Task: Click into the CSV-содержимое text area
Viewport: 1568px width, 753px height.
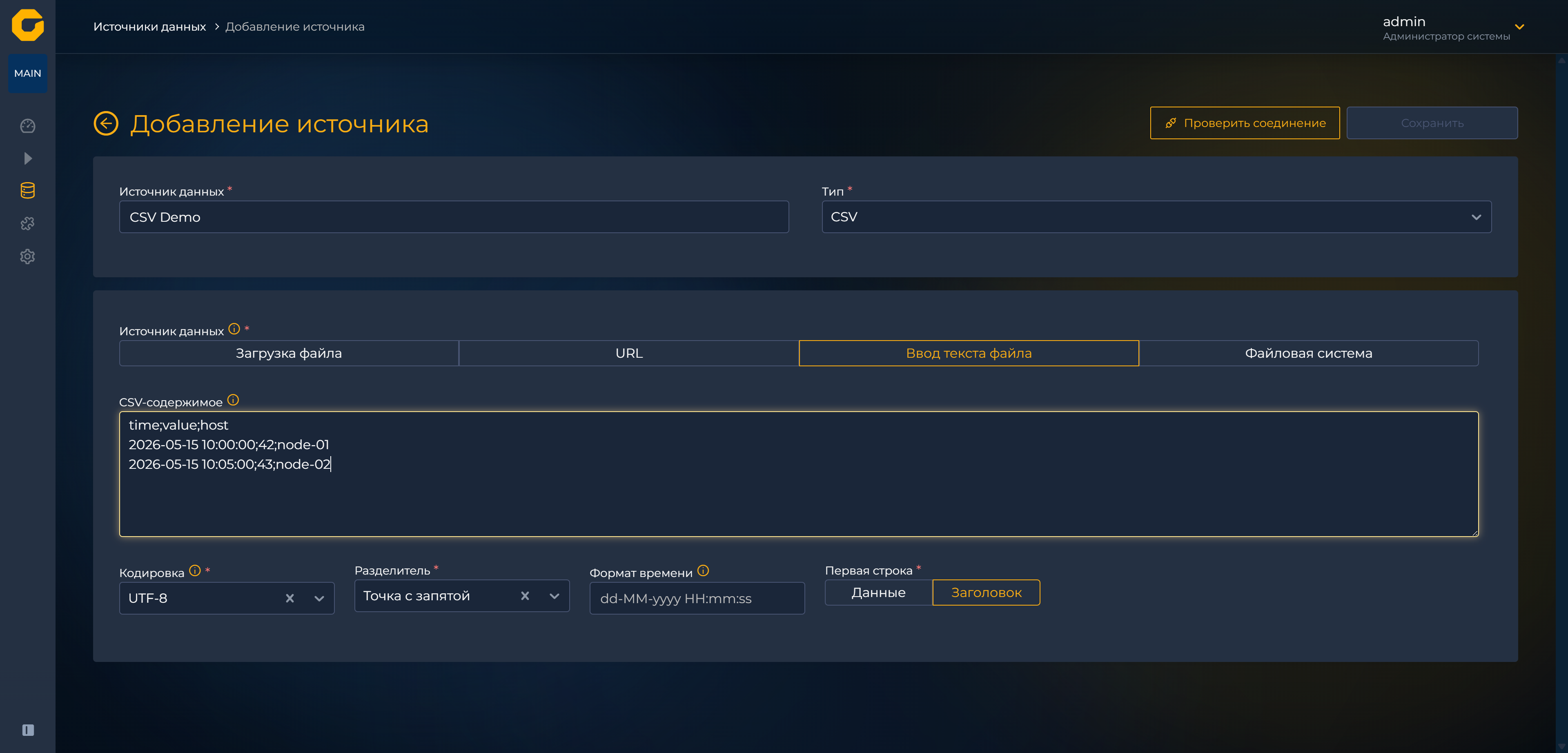Action: pos(799,474)
